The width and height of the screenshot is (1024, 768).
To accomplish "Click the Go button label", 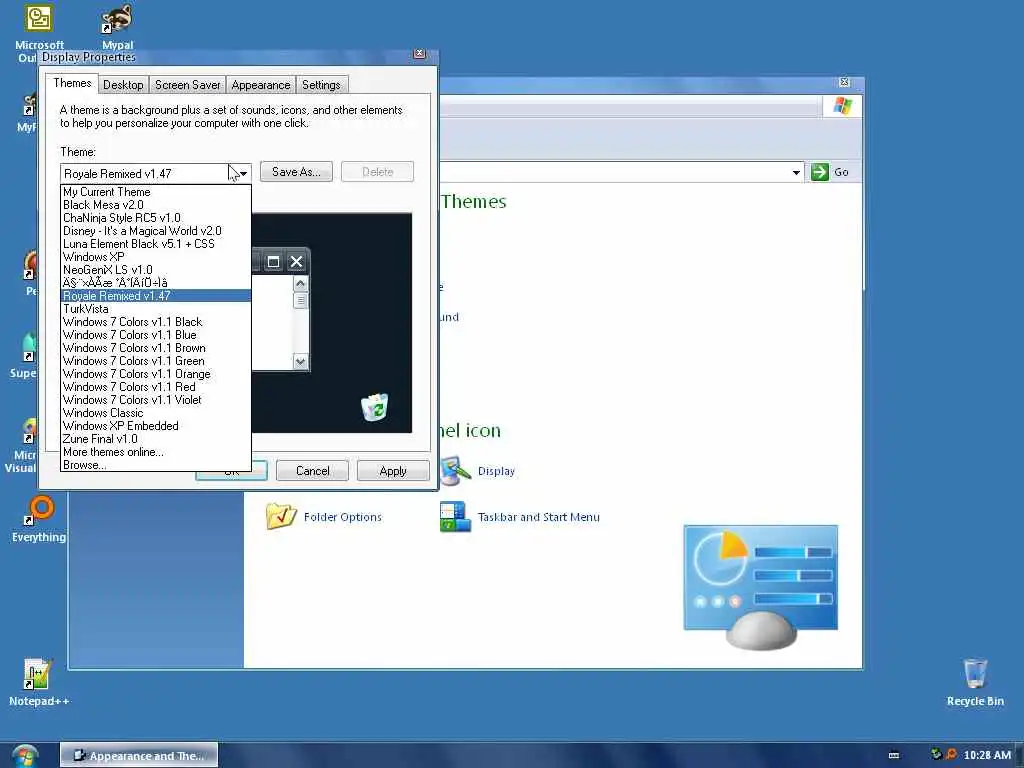I will pos(841,172).
